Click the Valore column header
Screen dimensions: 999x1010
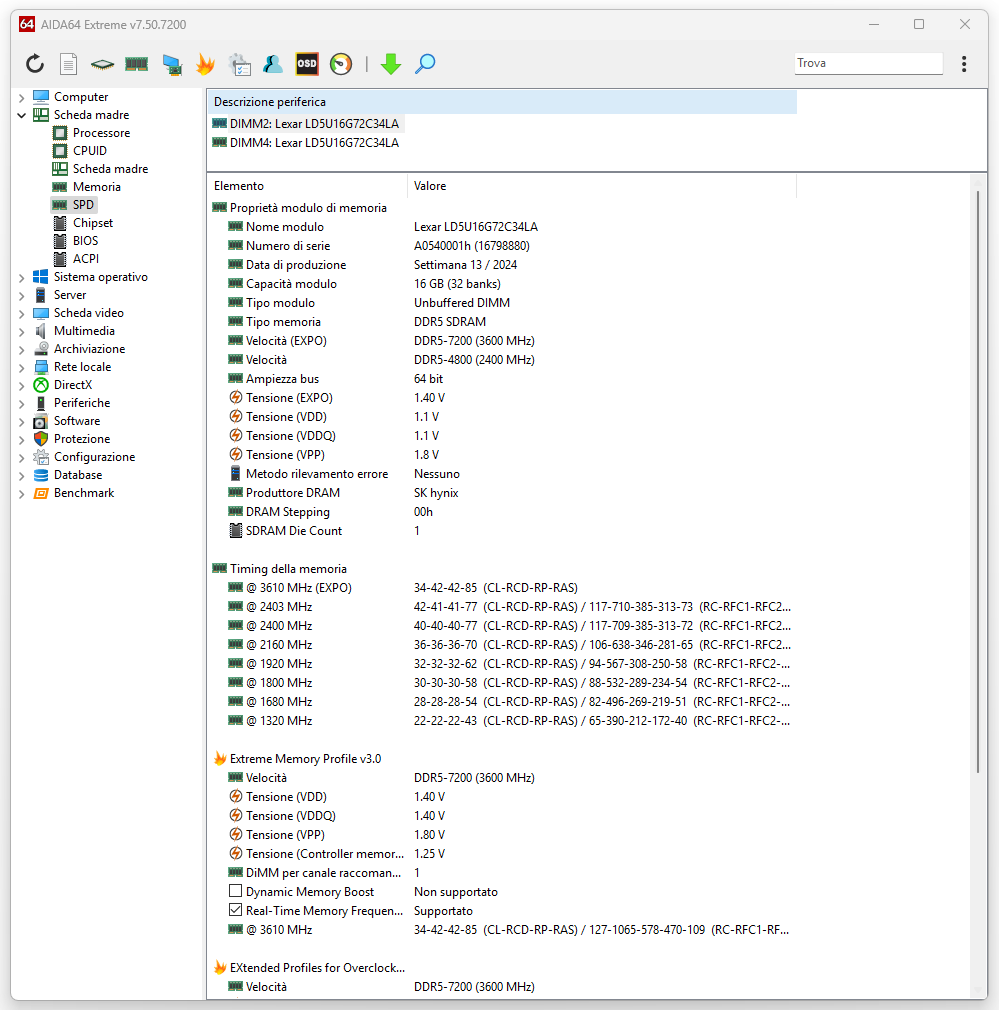[x=602, y=186]
